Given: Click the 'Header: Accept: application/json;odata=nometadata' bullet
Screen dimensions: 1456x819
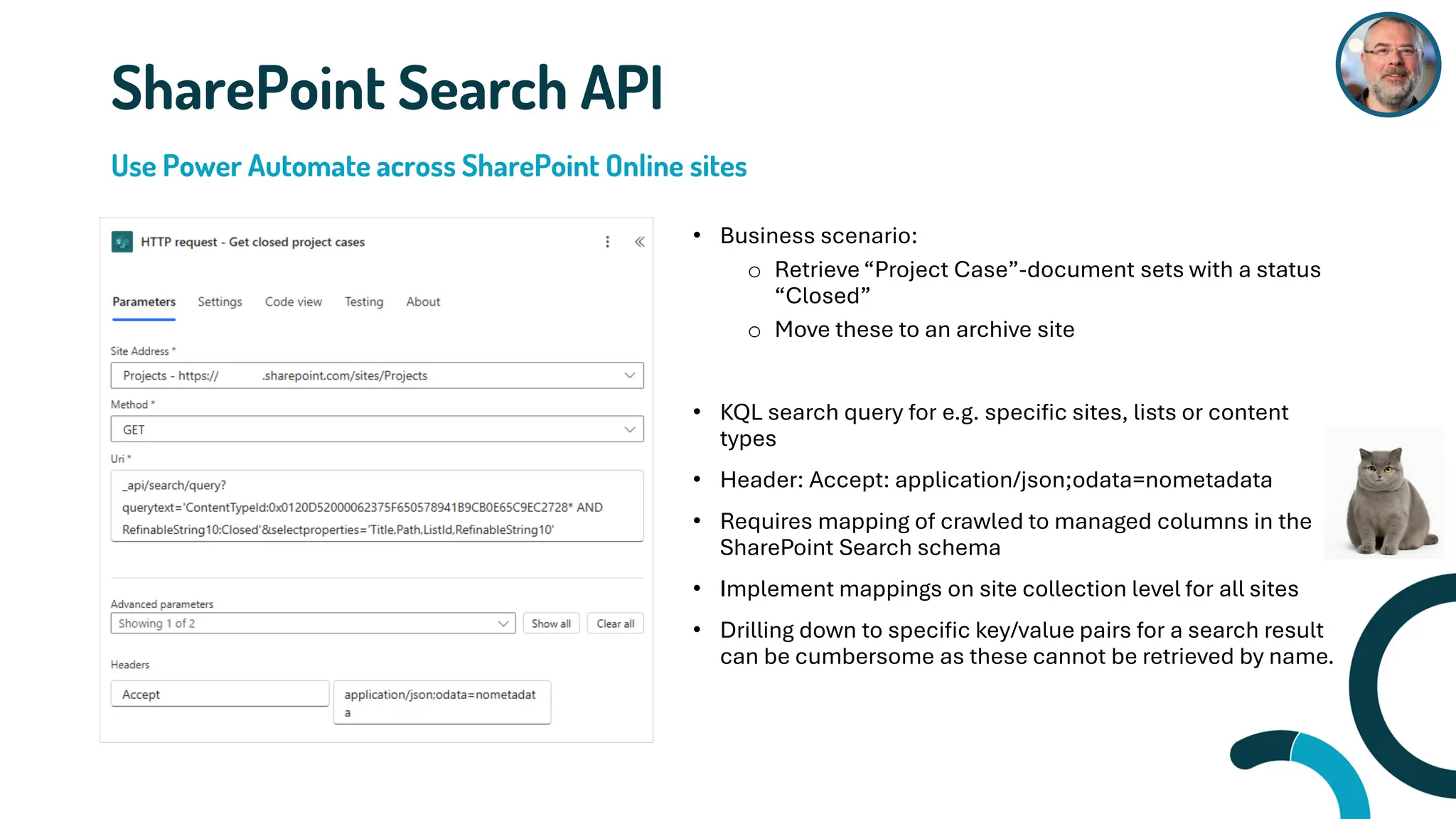Looking at the screenshot, I should (x=996, y=480).
